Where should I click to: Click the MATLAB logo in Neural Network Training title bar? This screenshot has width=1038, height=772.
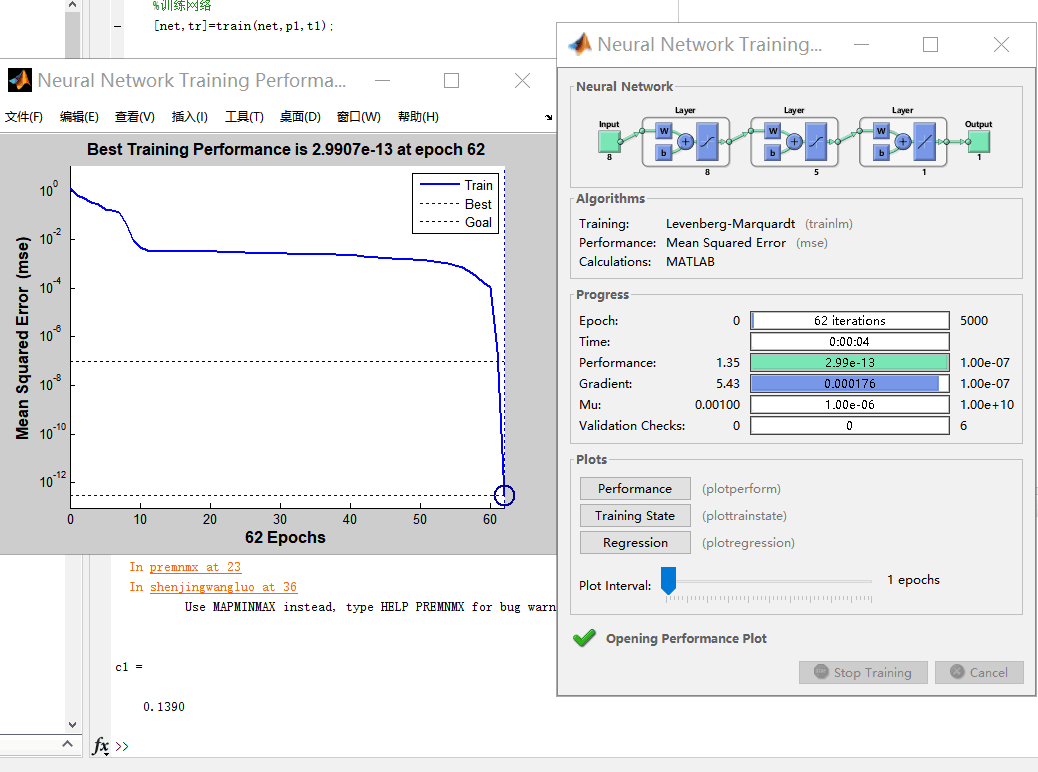[580, 44]
